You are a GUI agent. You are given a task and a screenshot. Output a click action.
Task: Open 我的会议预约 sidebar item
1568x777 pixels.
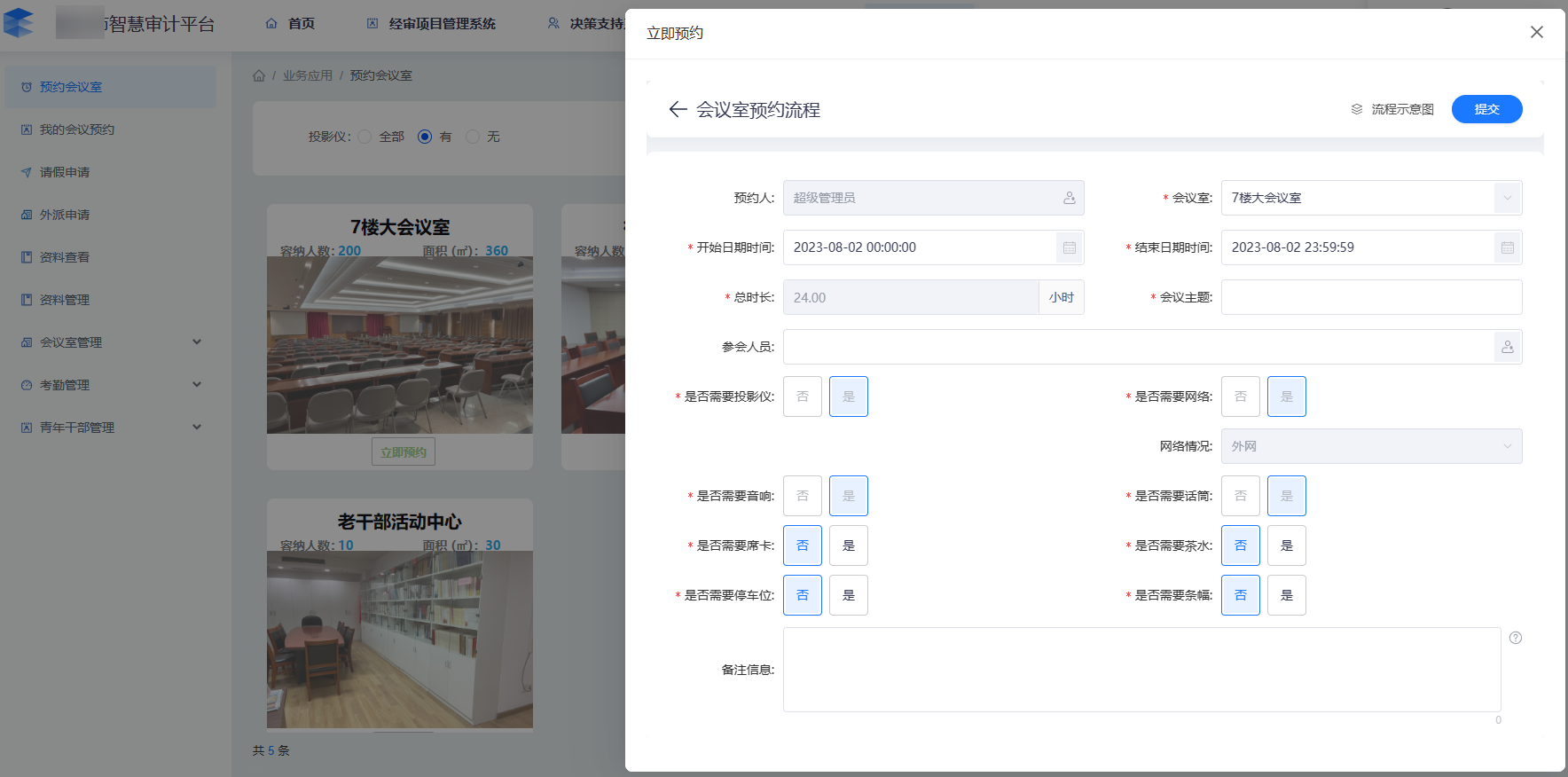point(110,129)
